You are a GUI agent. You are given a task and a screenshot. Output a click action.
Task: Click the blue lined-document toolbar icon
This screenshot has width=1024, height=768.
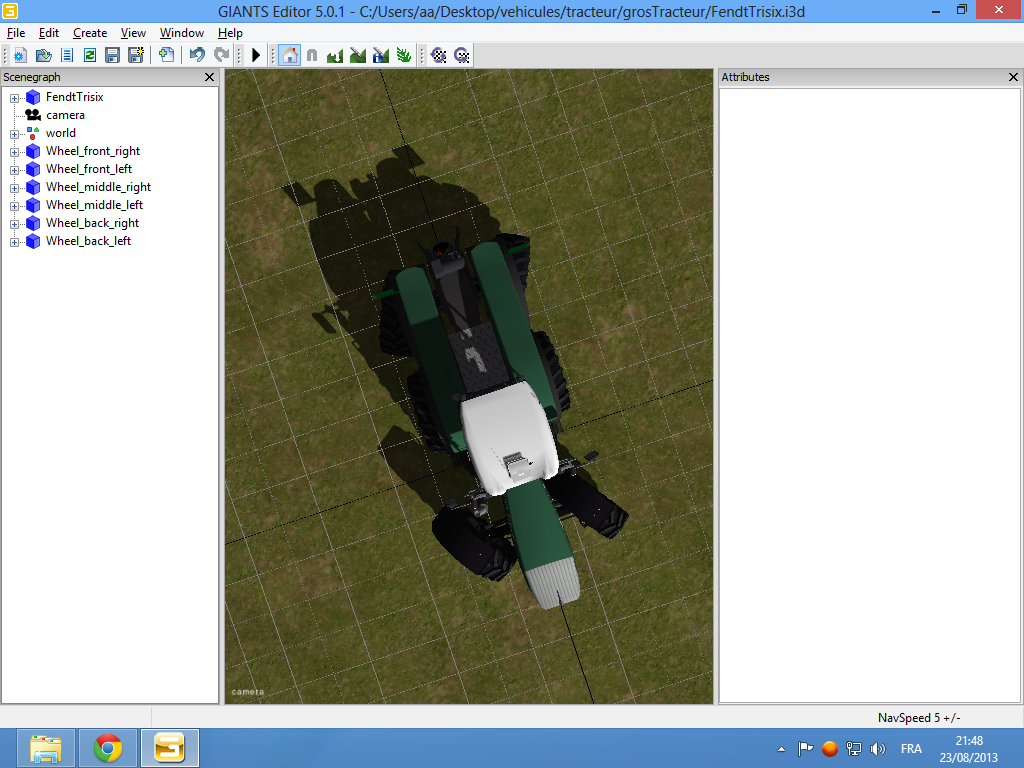click(67, 56)
